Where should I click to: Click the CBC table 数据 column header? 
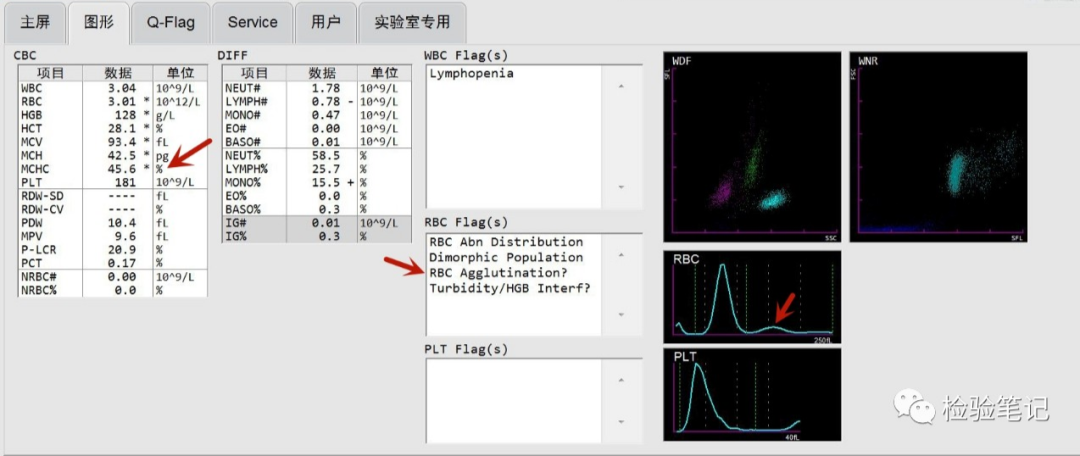(118, 74)
